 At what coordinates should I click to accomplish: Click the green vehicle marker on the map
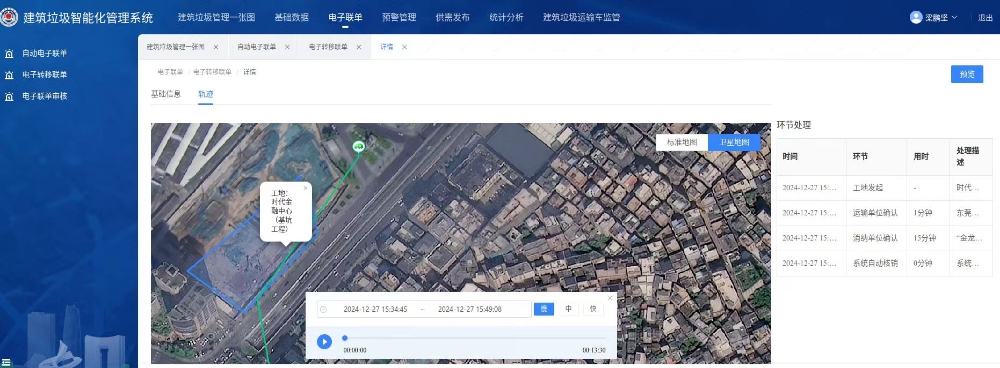point(359,146)
